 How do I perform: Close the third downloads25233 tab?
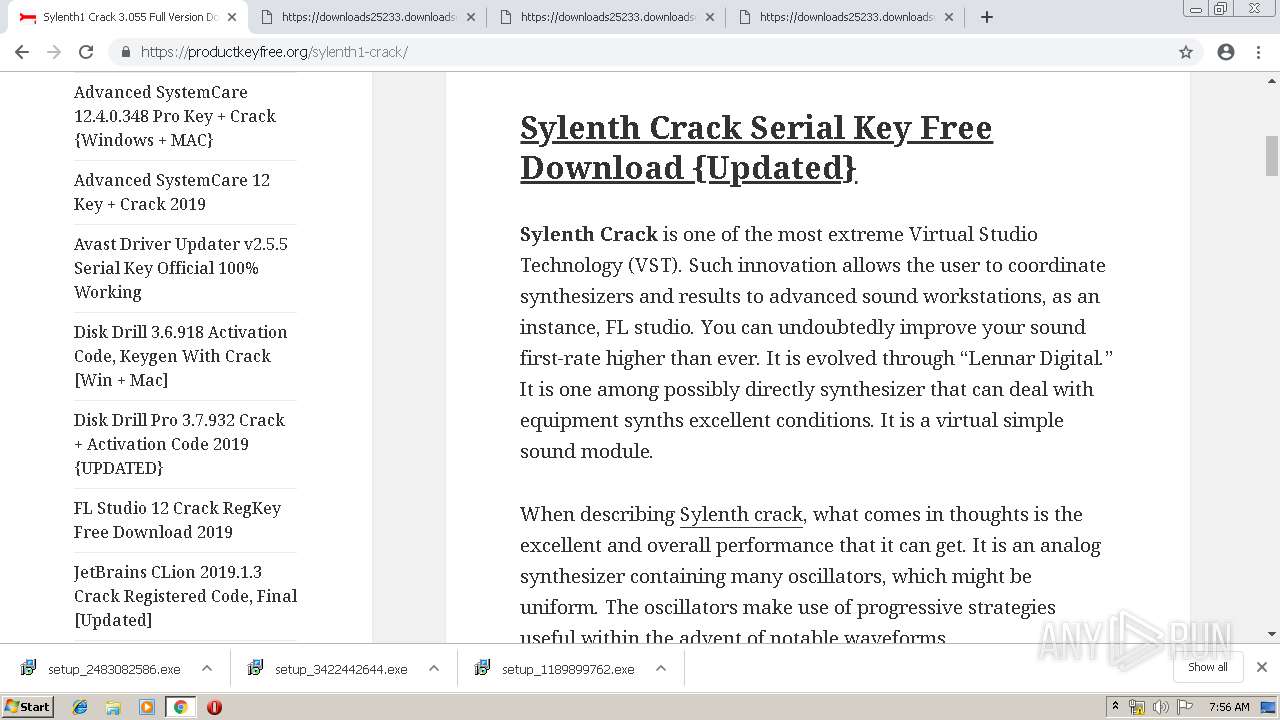pos(710,17)
